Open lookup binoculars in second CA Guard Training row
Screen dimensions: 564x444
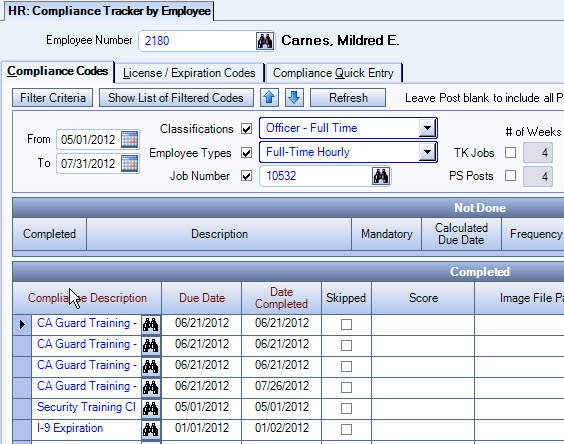(151, 345)
